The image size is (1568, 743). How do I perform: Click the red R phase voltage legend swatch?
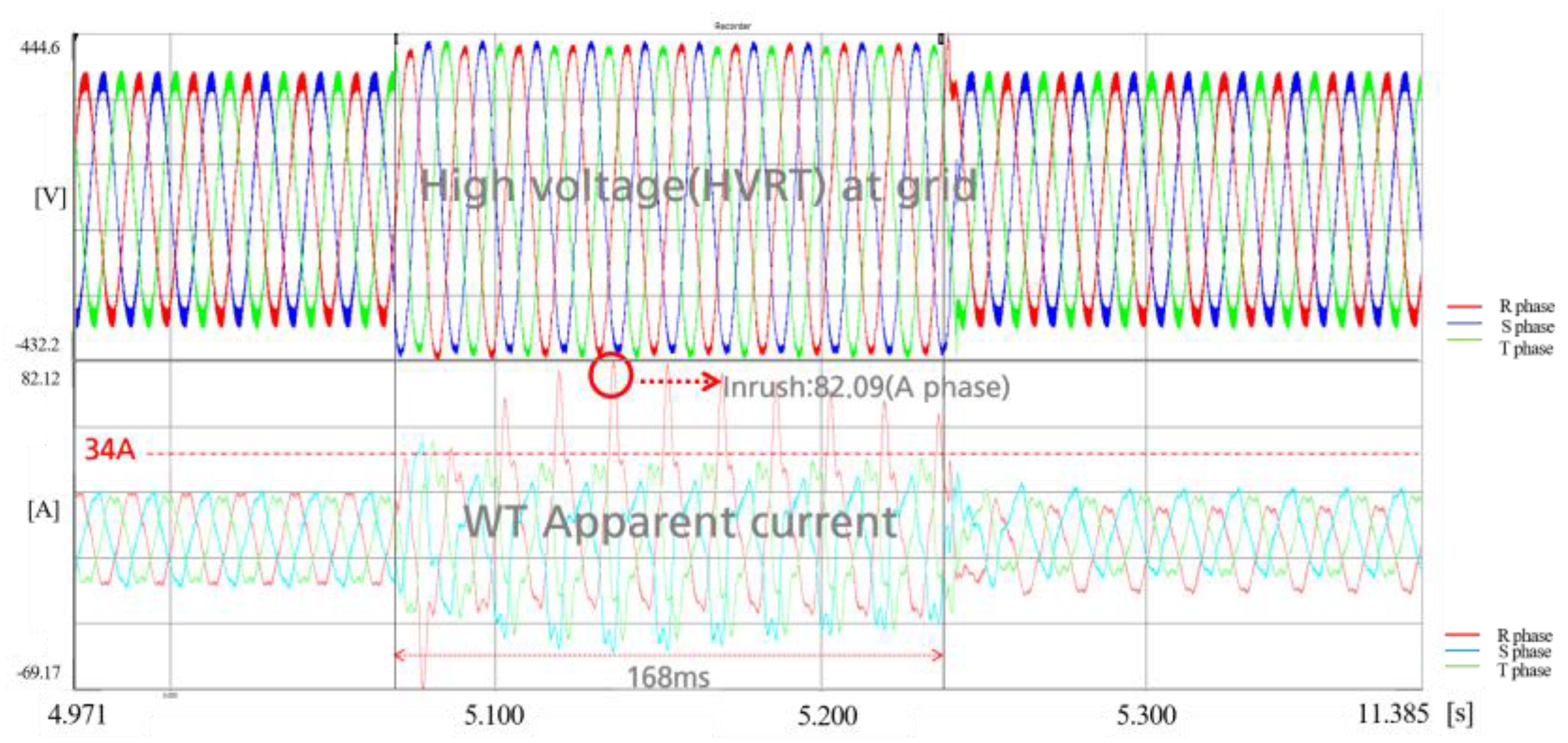(1464, 307)
